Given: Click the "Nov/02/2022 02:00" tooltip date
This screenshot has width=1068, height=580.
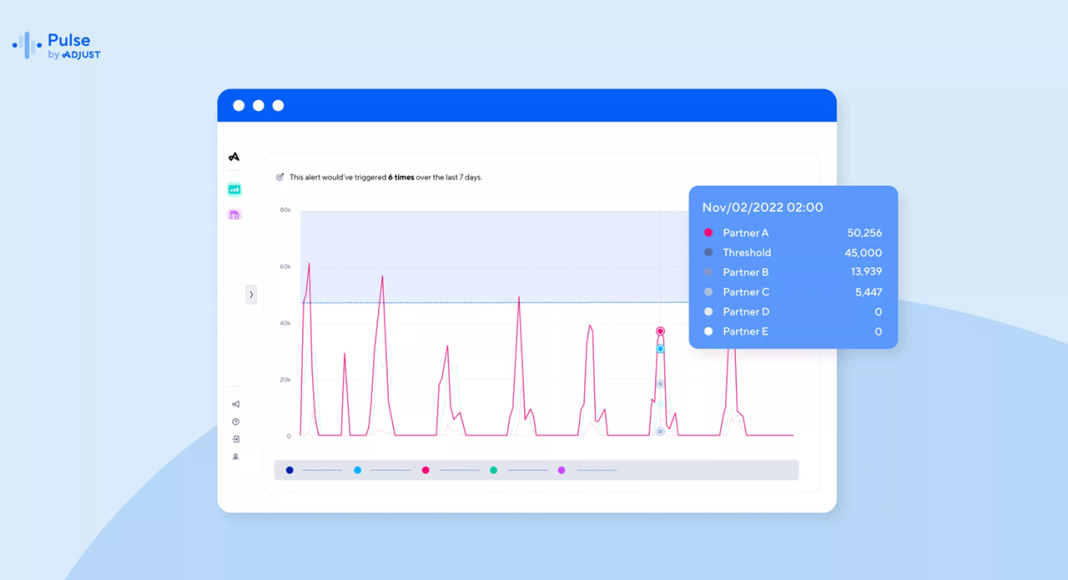Looking at the screenshot, I should [762, 208].
